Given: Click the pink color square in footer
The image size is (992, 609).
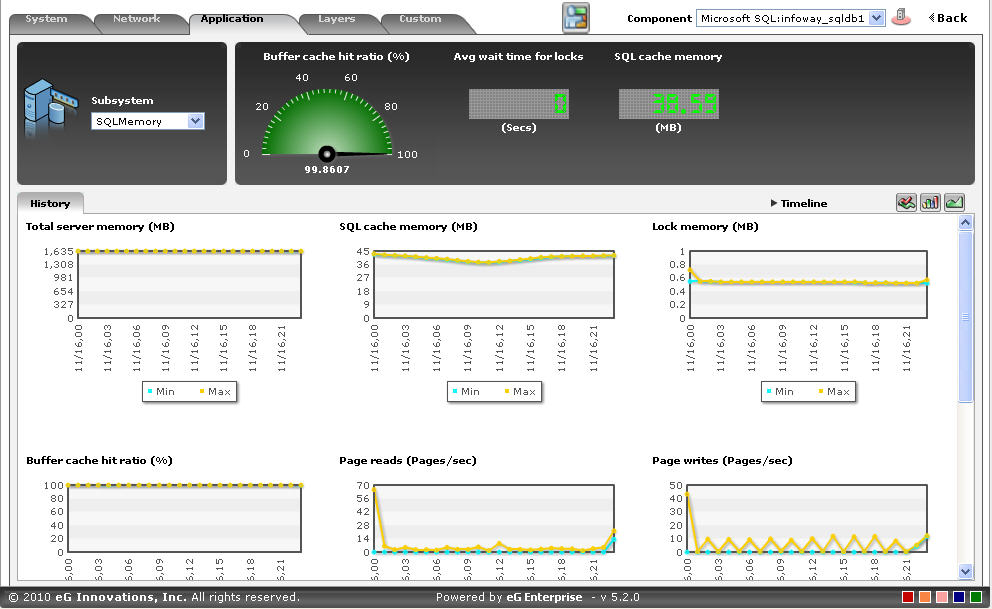Looking at the screenshot, I should coord(942,597).
